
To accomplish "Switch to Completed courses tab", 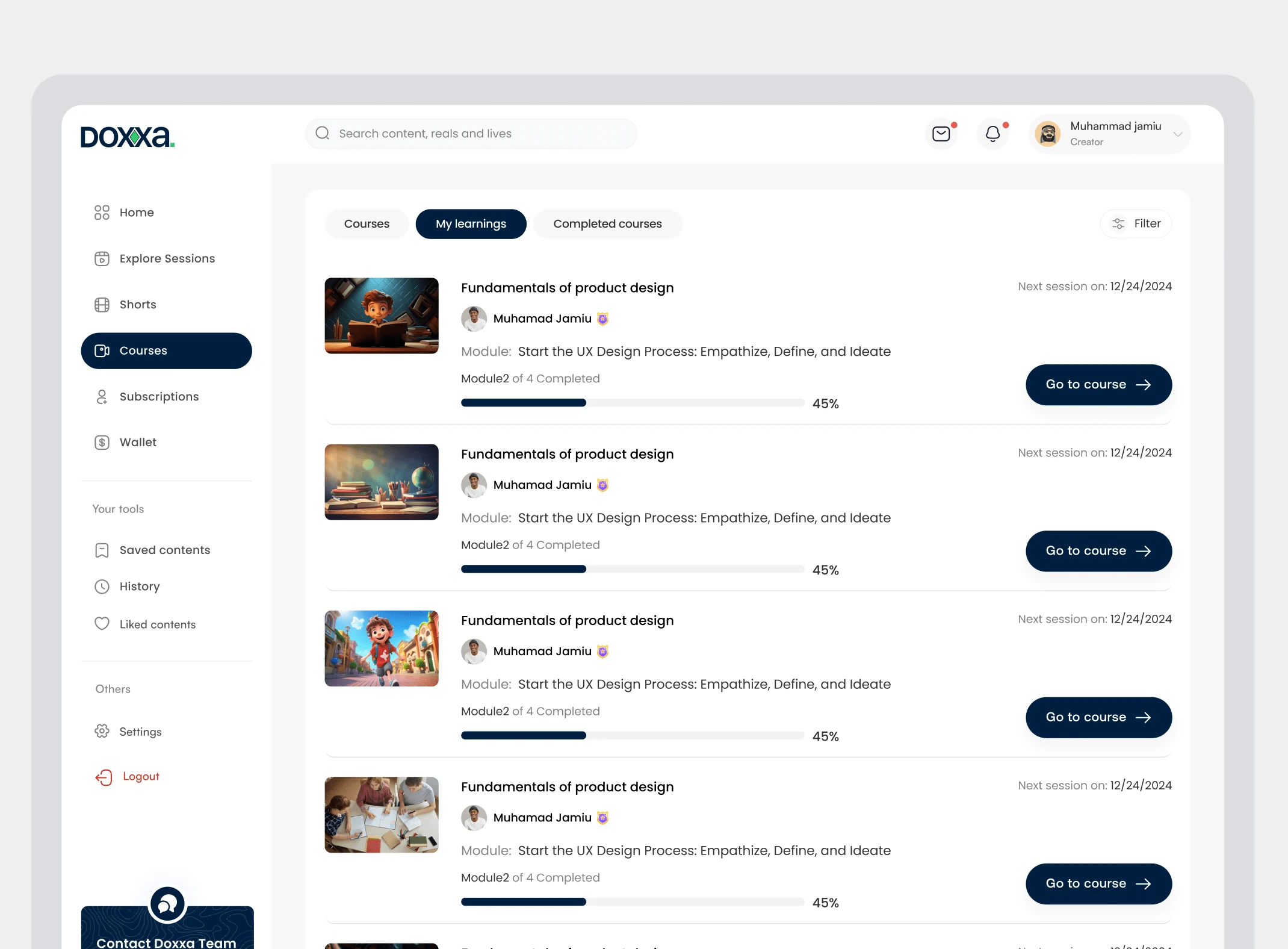I will [x=607, y=223].
